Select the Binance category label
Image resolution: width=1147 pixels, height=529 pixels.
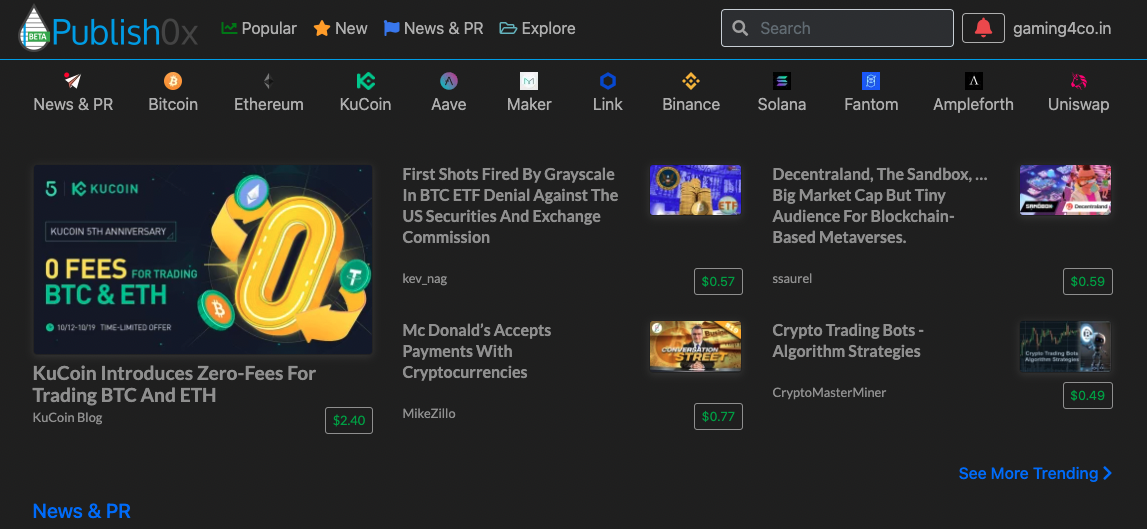(691, 105)
